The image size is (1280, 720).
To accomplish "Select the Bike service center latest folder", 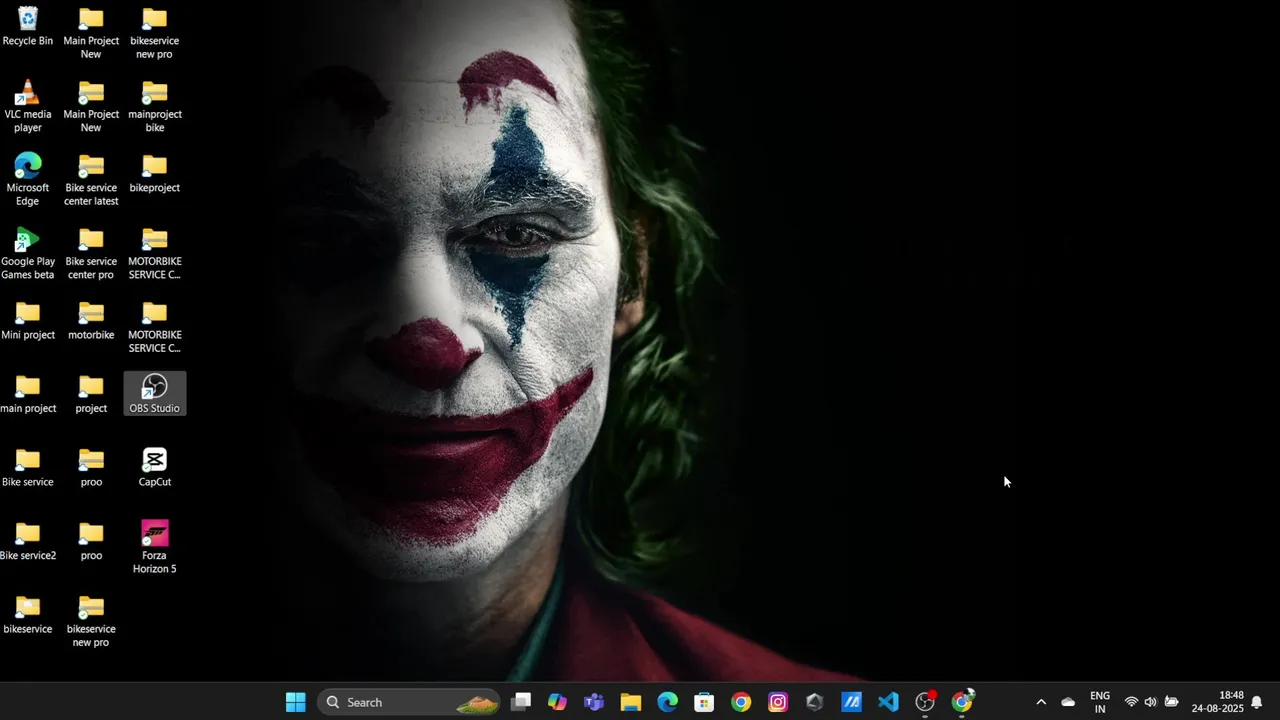I will pyautogui.click(x=91, y=180).
